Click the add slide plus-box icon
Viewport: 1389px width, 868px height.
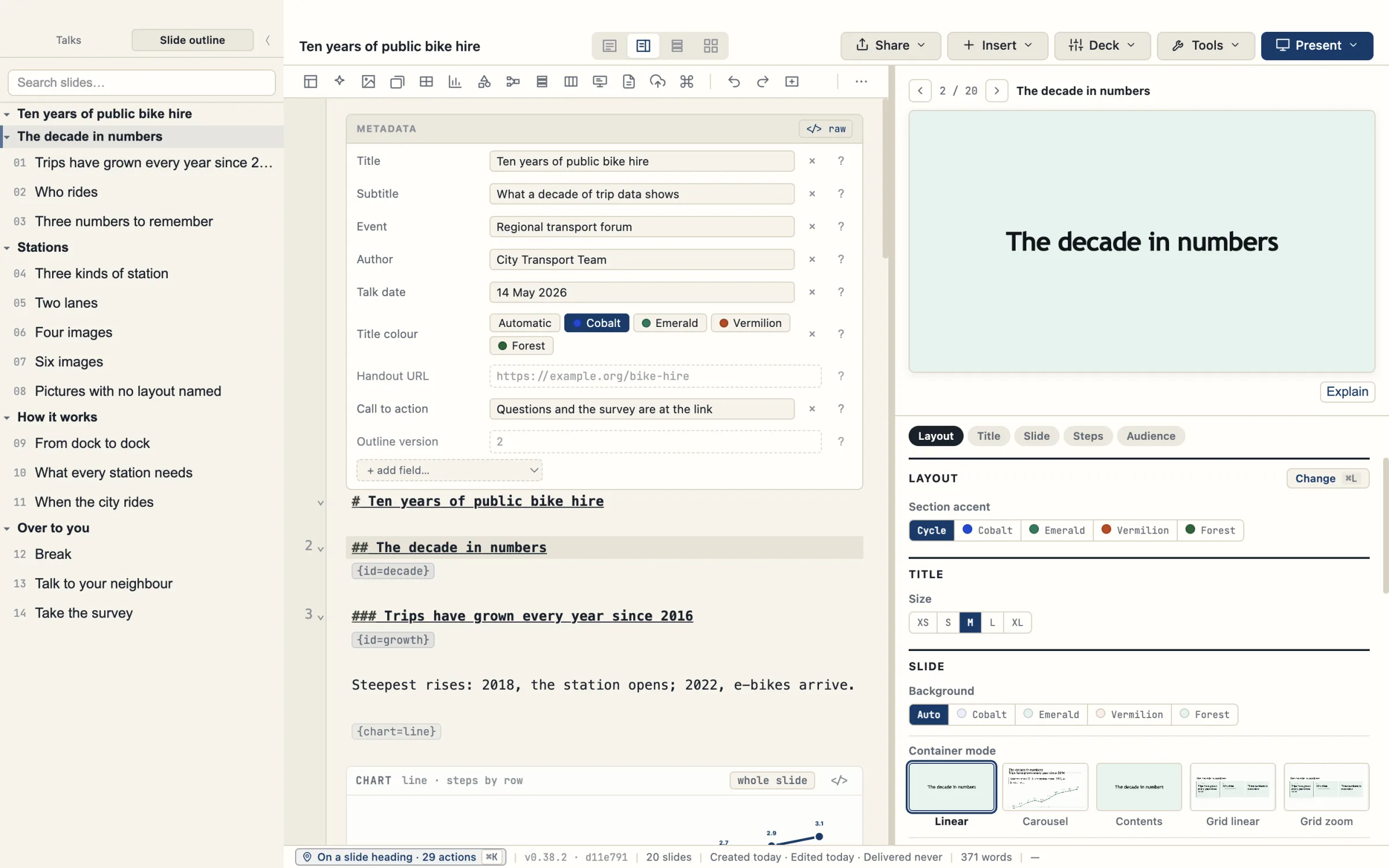pyautogui.click(x=792, y=82)
